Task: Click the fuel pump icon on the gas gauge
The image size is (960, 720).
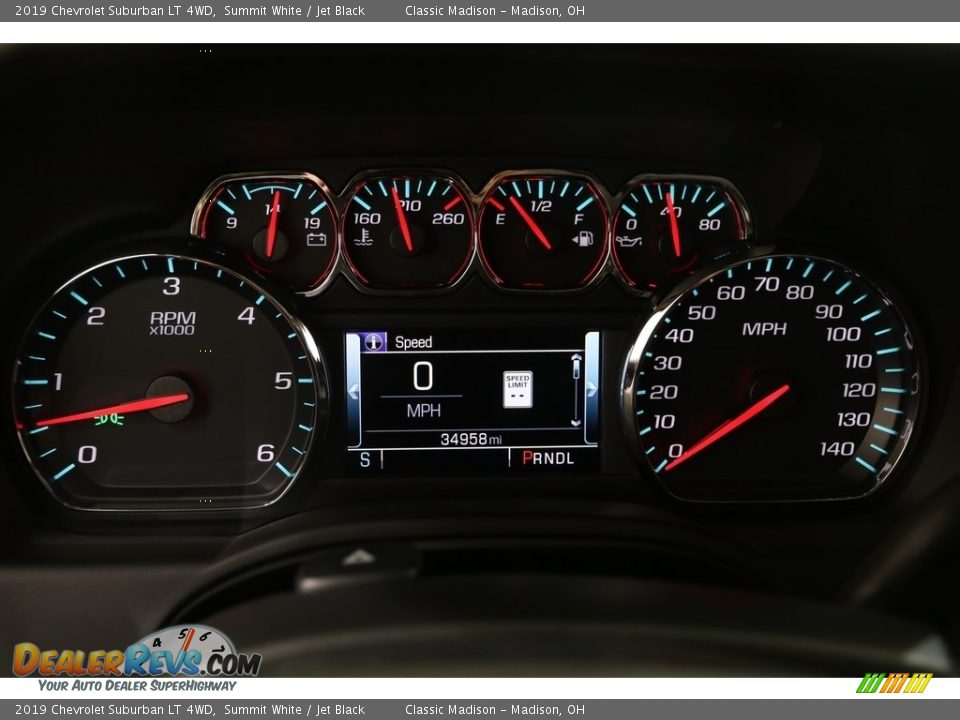Action: pos(584,239)
